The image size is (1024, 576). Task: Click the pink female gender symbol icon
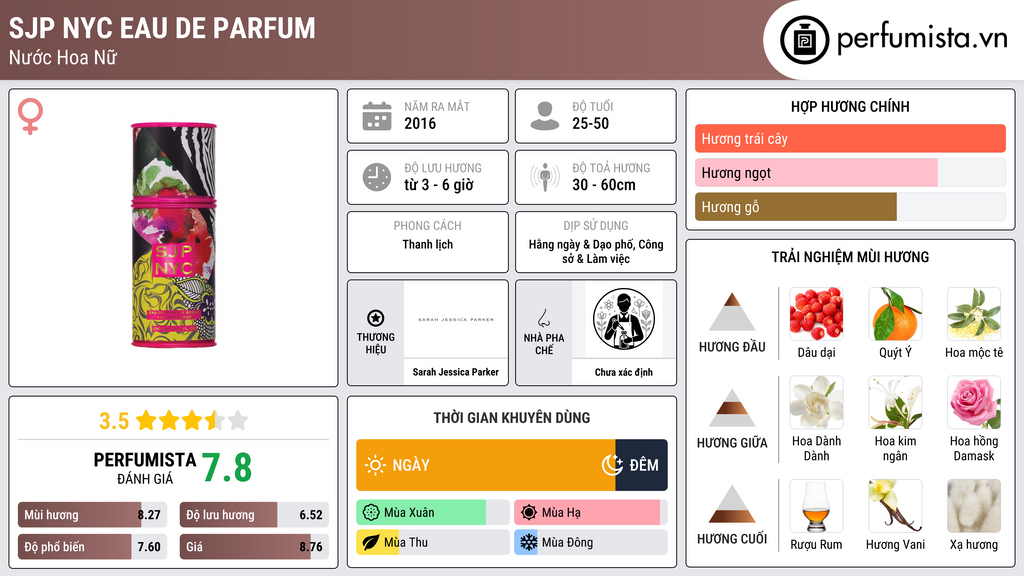click(30, 116)
